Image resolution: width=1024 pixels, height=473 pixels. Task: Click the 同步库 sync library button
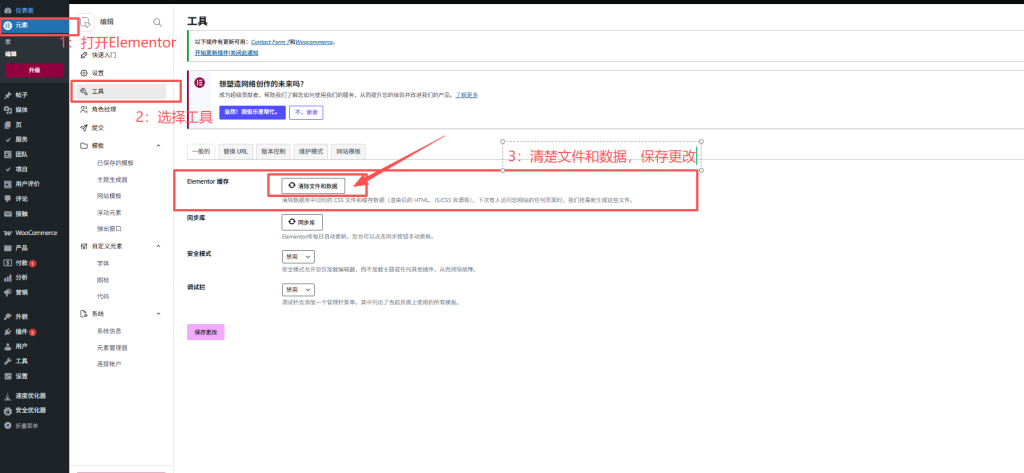(x=302, y=222)
